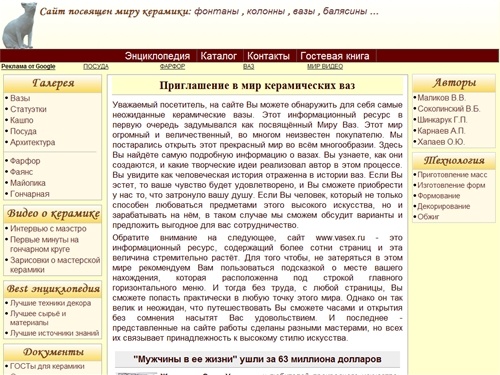
Task: Open the Фарфор category link
Action: pos(25,161)
